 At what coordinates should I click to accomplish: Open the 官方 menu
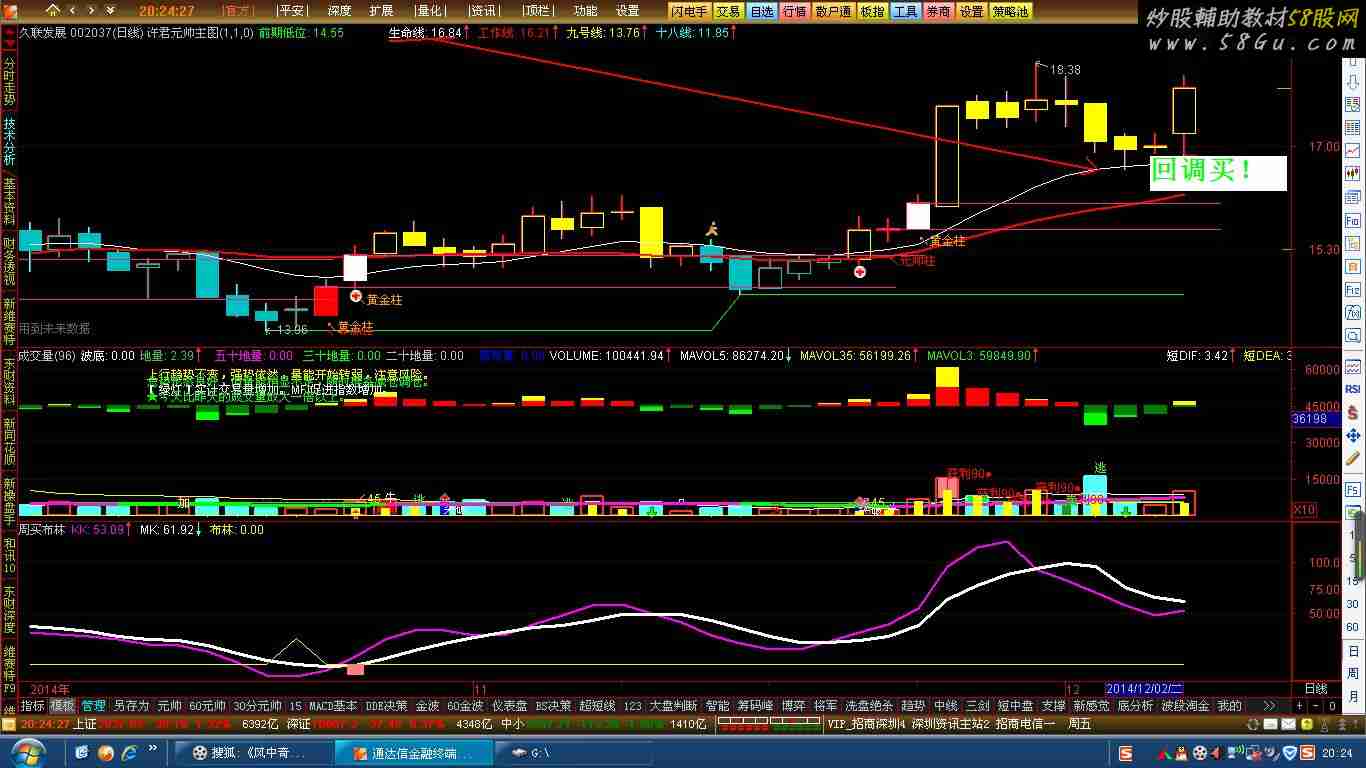coord(238,11)
